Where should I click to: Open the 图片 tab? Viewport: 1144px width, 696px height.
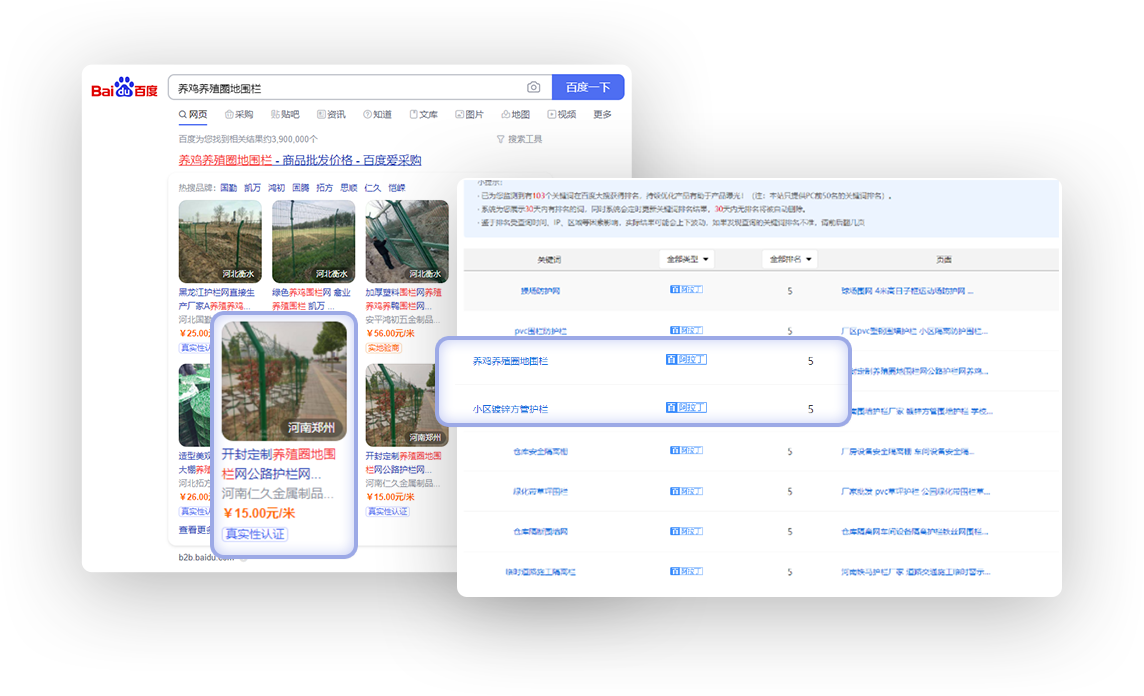tap(470, 115)
